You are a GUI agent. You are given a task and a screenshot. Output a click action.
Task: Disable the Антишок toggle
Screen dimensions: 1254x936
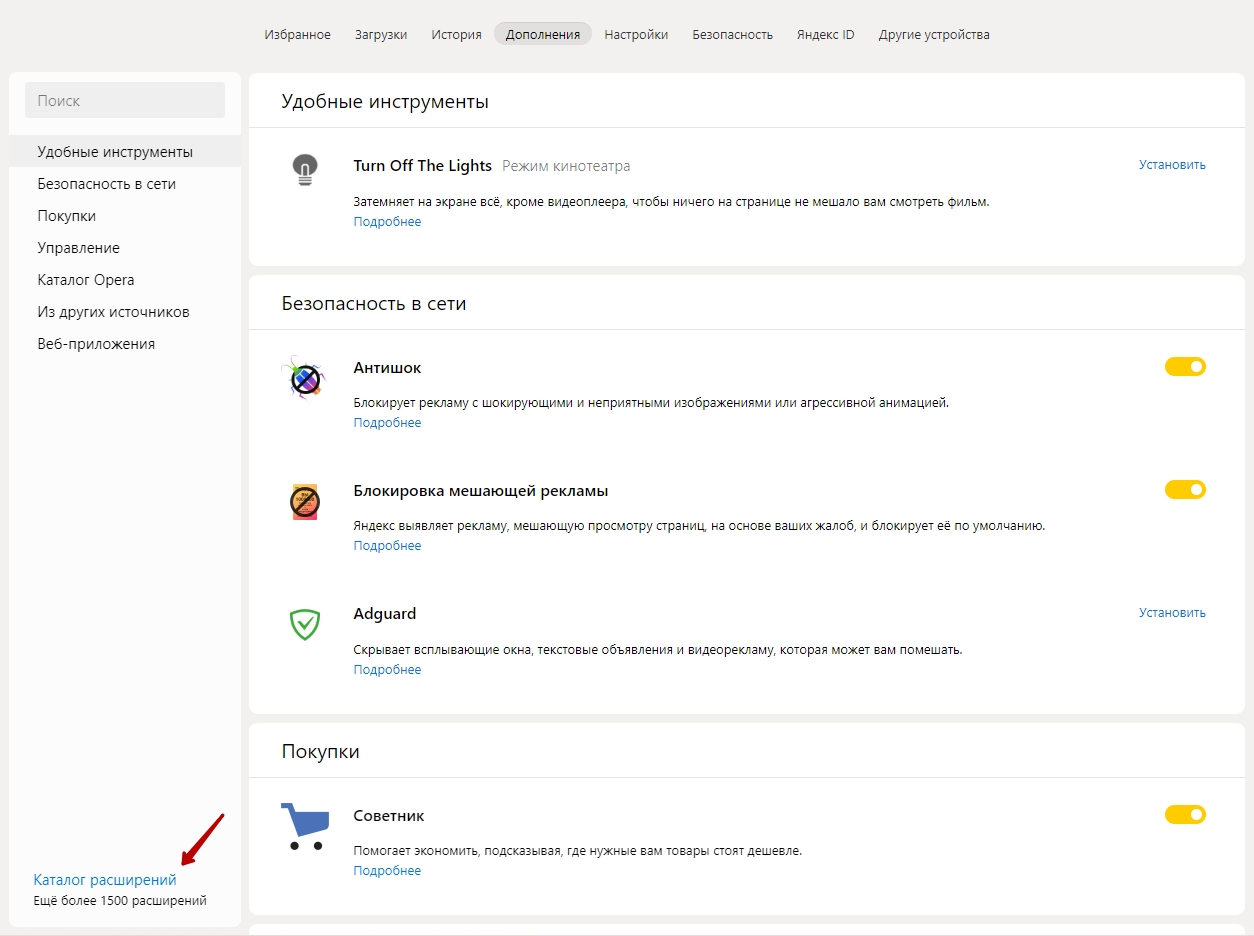point(1185,367)
